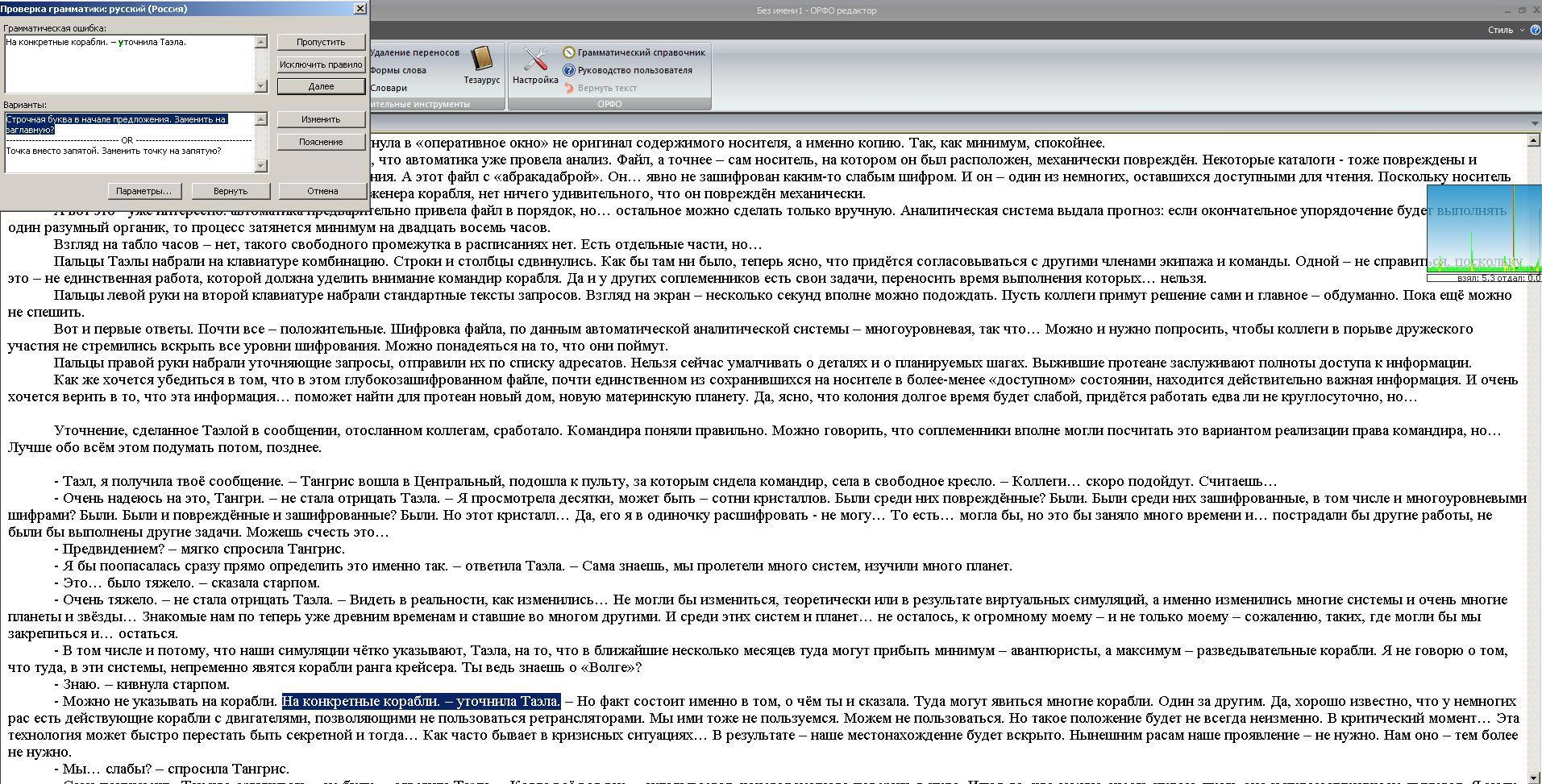The height and width of the screenshot is (784, 1542).
Task: Close the grammar check dialog
Action: 360,9
